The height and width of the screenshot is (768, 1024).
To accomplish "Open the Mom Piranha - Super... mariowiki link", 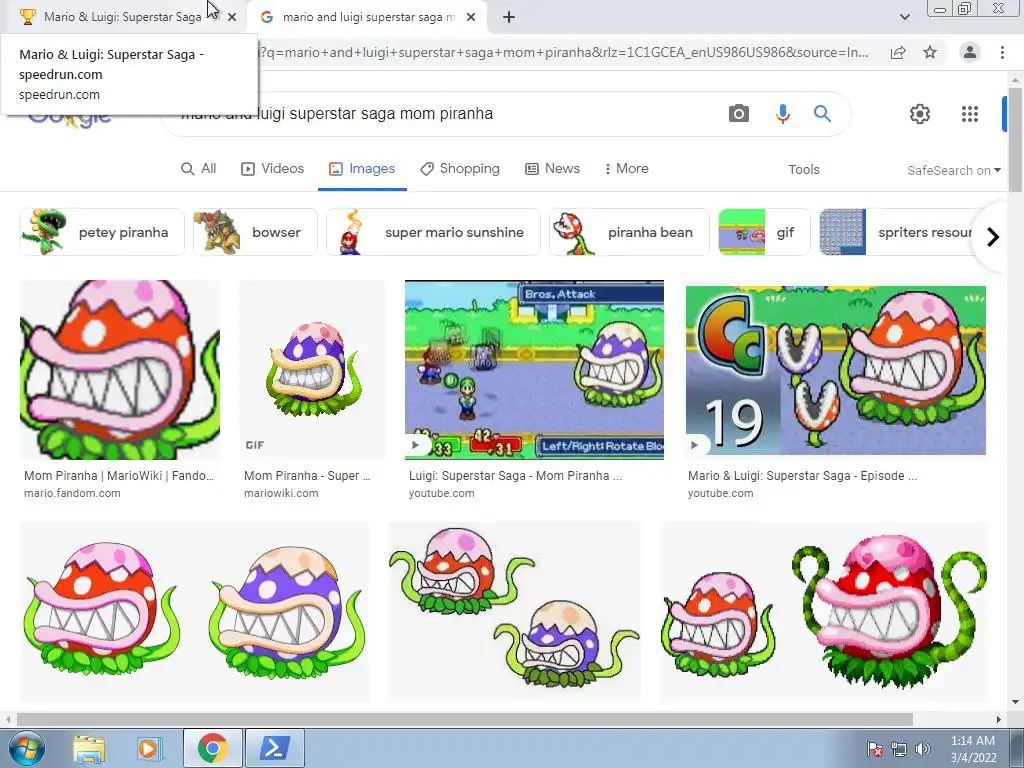I will (x=307, y=475).
